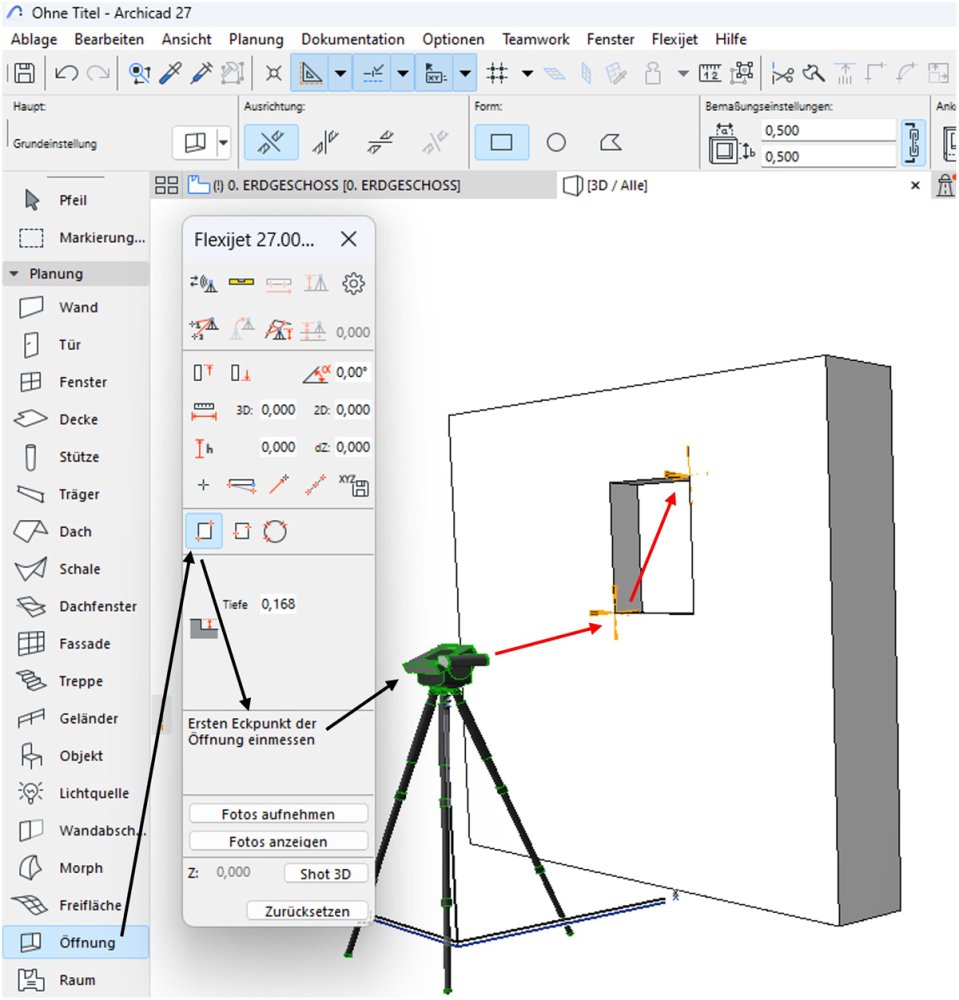The height and width of the screenshot is (1000, 959).
Task: Toggle the dimension chain link lock
Action: pyautogui.click(x=913, y=142)
